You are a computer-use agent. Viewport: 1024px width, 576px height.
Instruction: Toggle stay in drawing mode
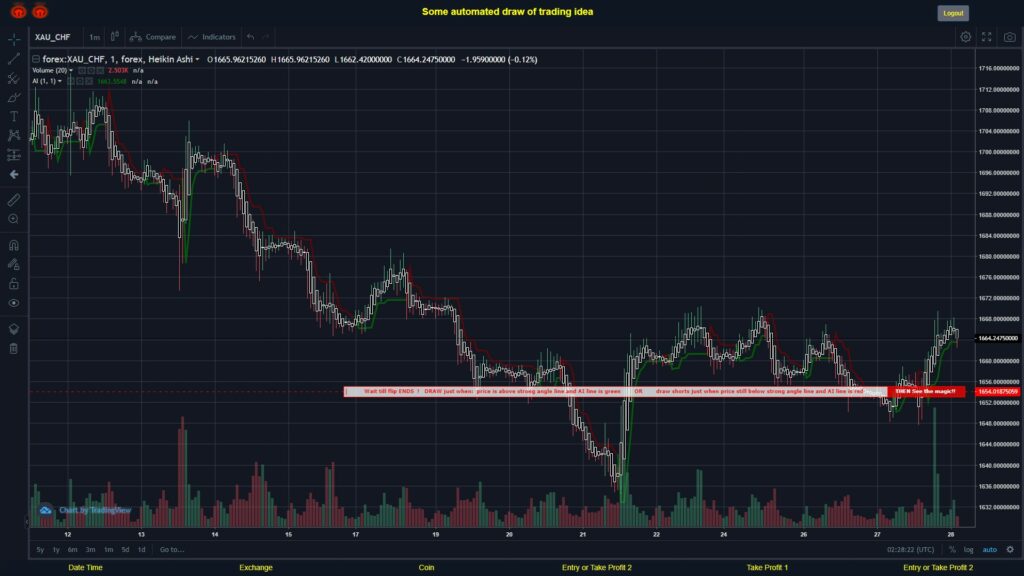point(14,264)
